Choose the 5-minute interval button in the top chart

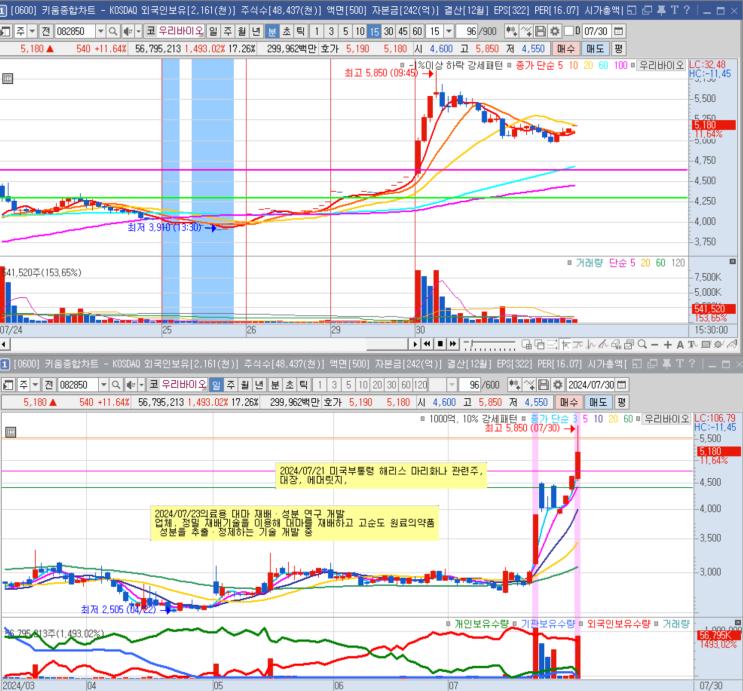pyautogui.click(x=345, y=31)
